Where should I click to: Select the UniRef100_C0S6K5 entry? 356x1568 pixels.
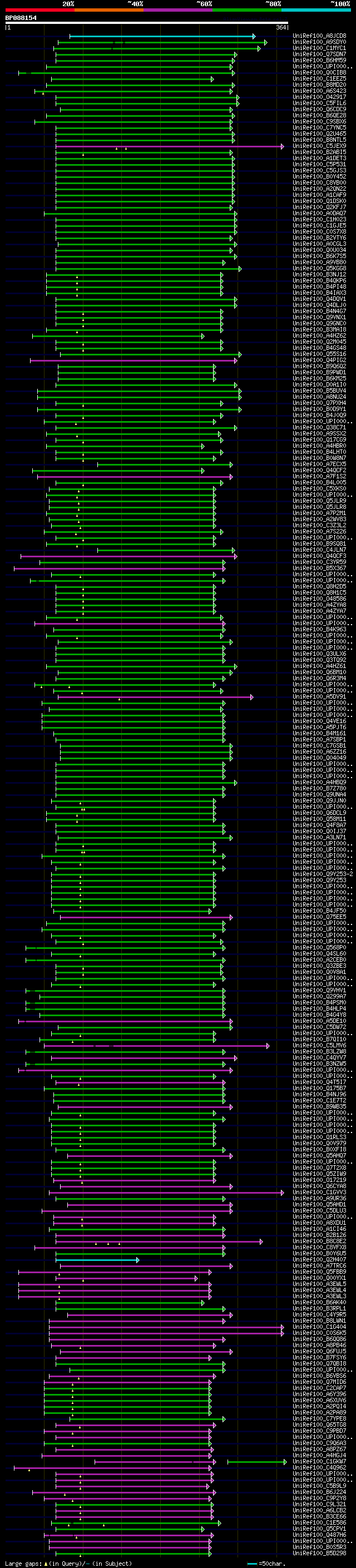pos(319,1333)
